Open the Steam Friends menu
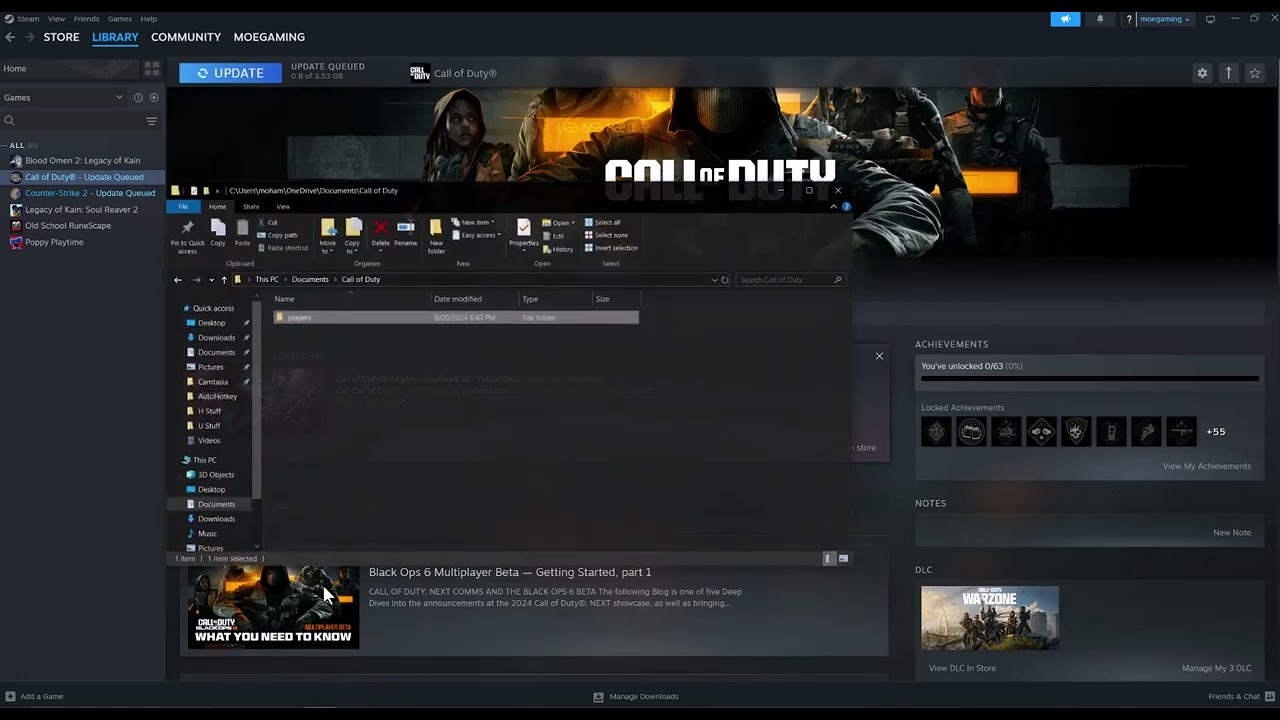1280x720 pixels. click(x=86, y=19)
